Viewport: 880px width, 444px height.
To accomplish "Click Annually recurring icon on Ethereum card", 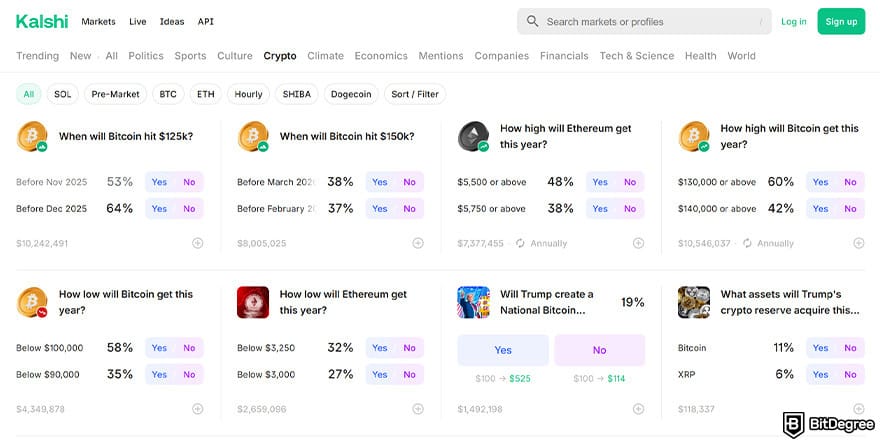I will coord(520,243).
